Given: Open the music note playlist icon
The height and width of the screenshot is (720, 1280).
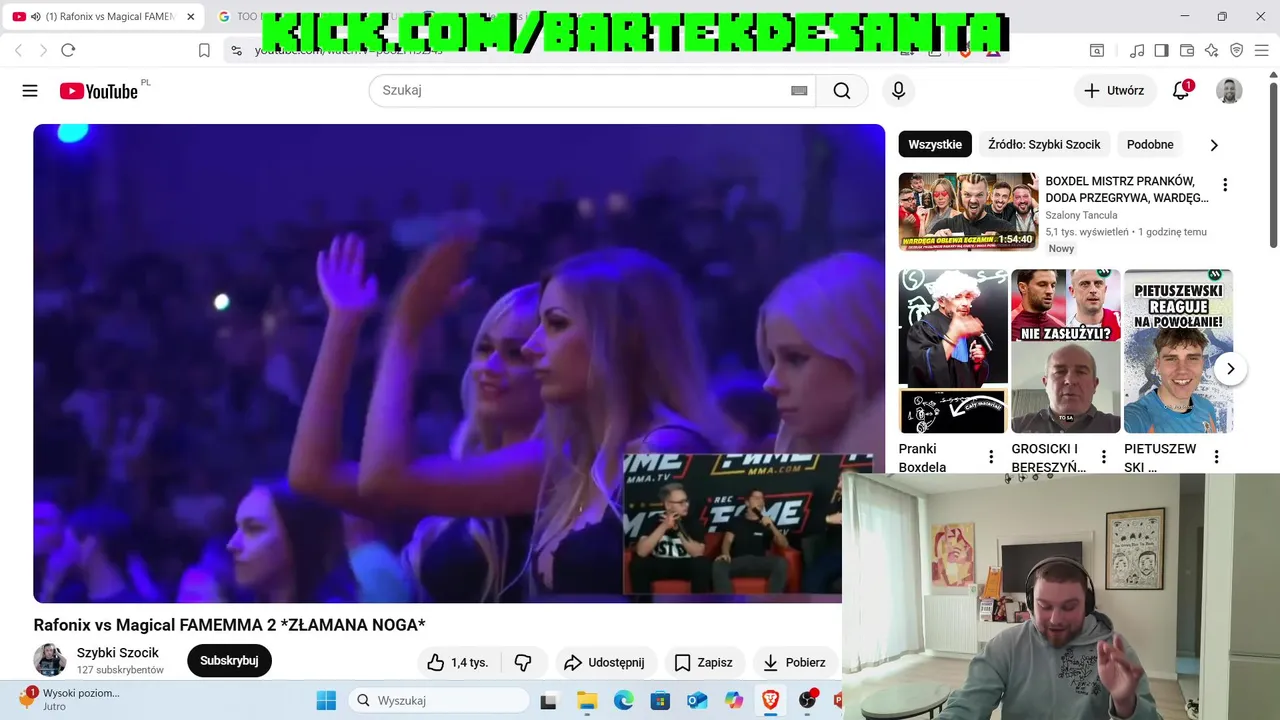Looking at the screenshot, I should point(1137,50).
